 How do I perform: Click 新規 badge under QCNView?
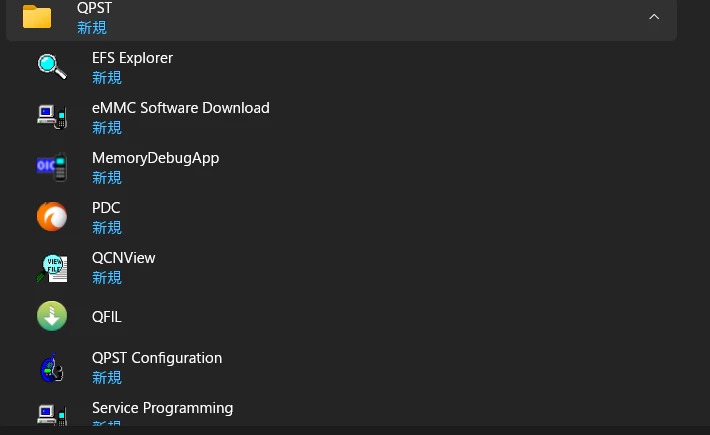(x=107, y=277)
